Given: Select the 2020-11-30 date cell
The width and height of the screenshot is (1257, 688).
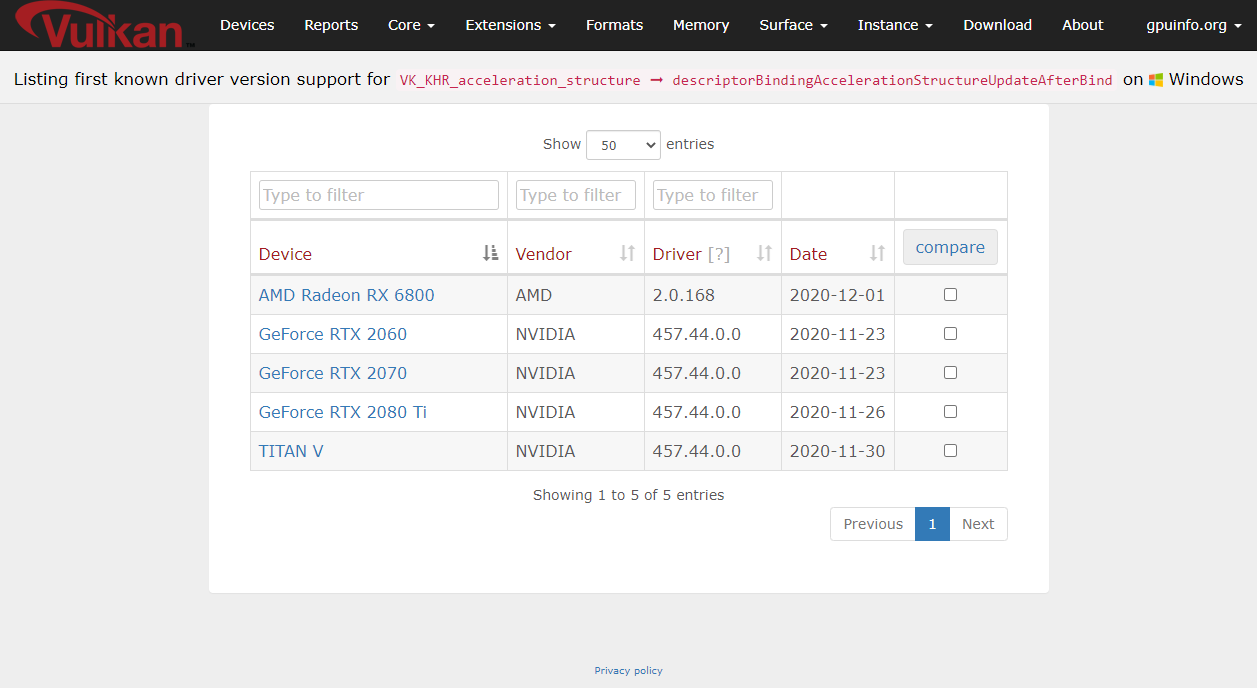Looking at the screenshot, I should pos(838,451).
